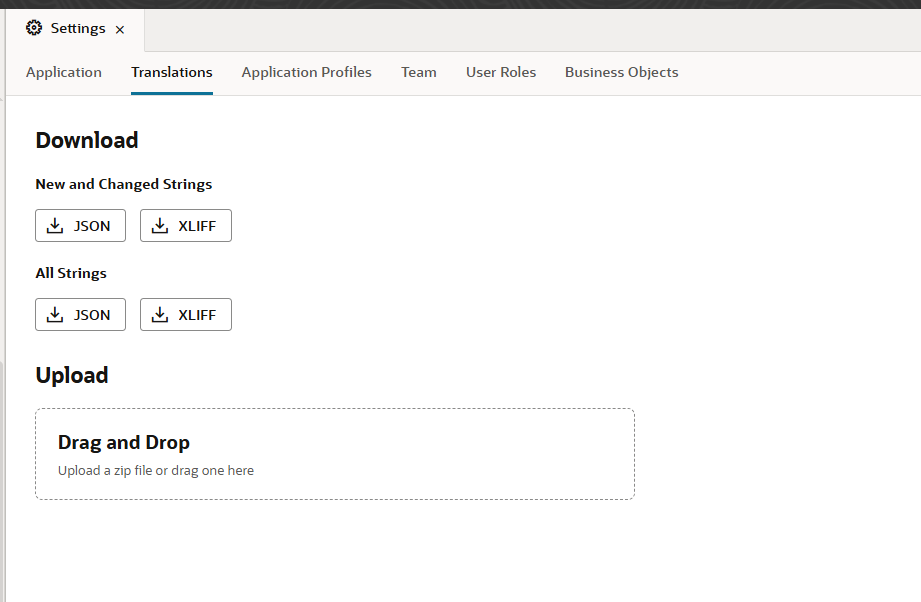Image resolution: width=921 pixels, height=602 pixels.
Task: Click the 'Upload a zip file' text
Action: click(156, 470)
